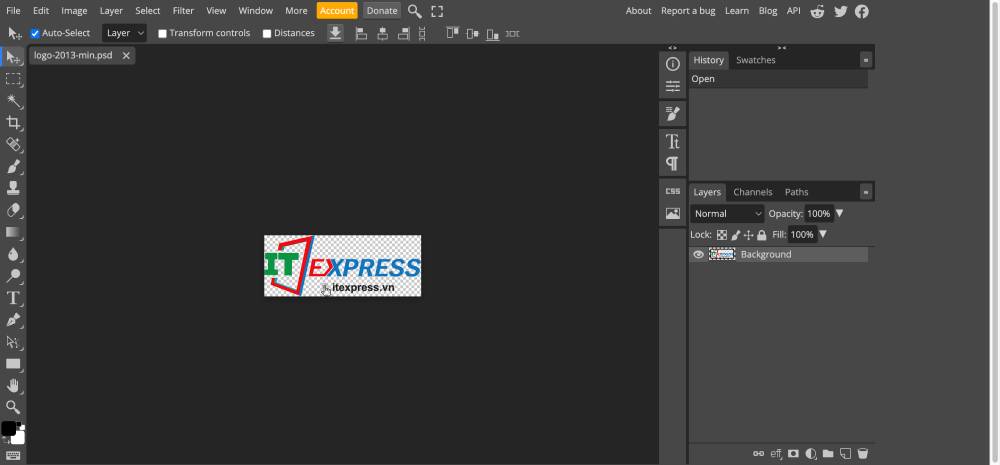Open the Normal blend mode dropdown

[728, 214]
